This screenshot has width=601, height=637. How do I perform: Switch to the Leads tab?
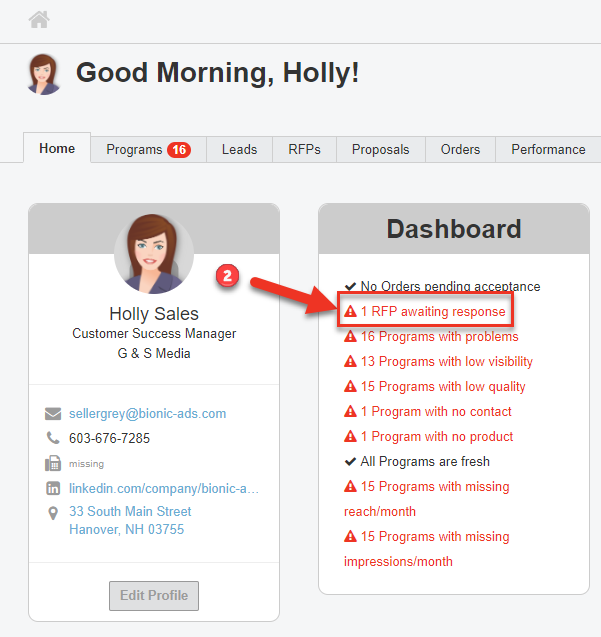click(239, 150)
